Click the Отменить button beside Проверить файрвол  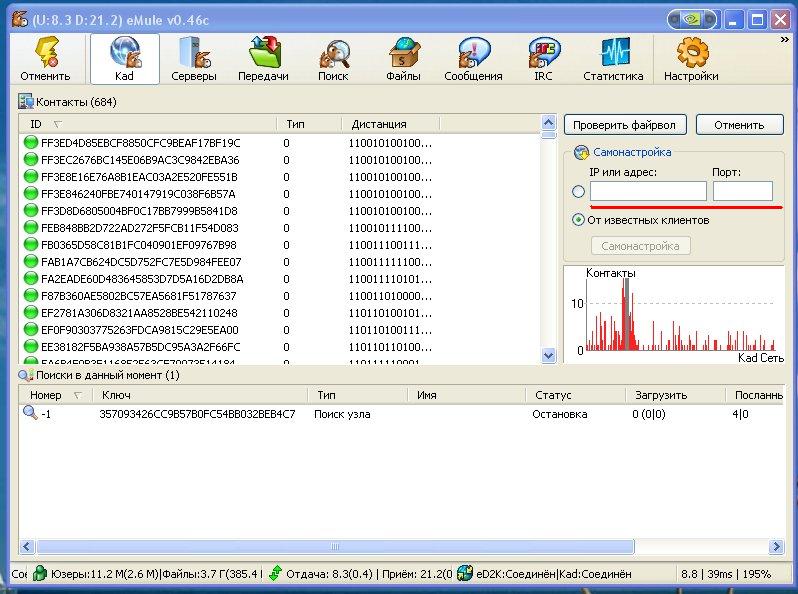739,125
